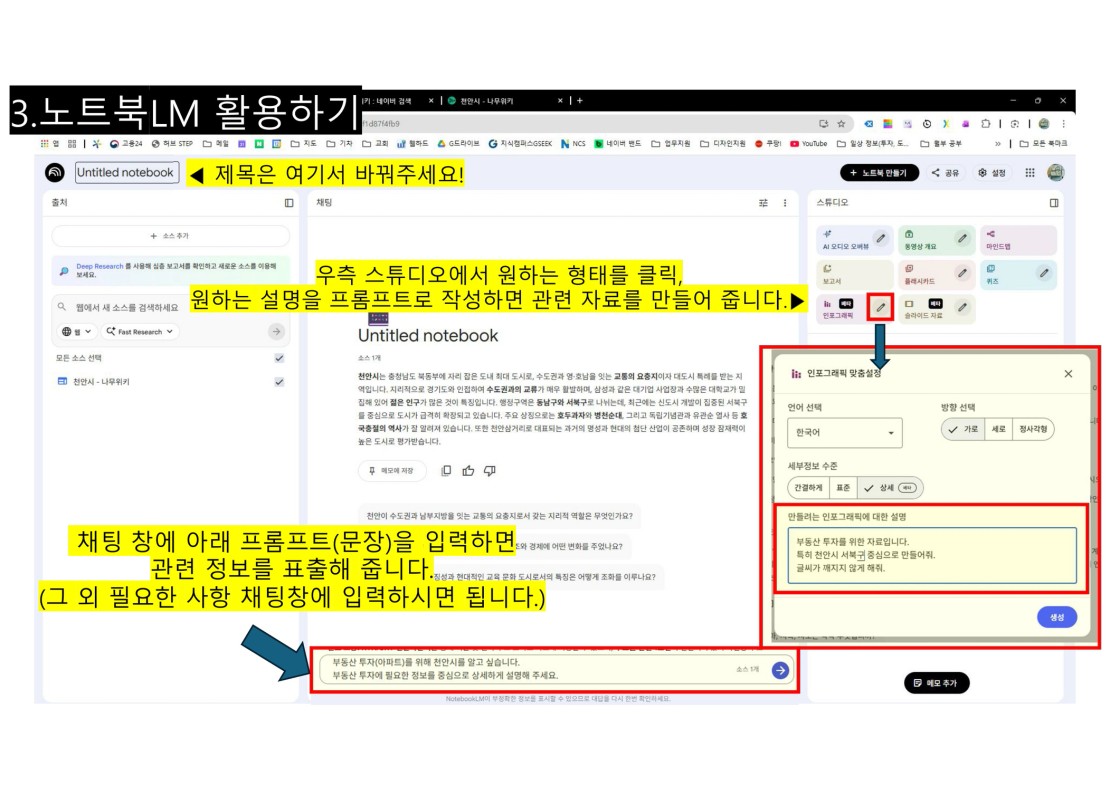Click 노트북 만들기 button
This screenshot has height=785, width=1110.
click(879, 173)
